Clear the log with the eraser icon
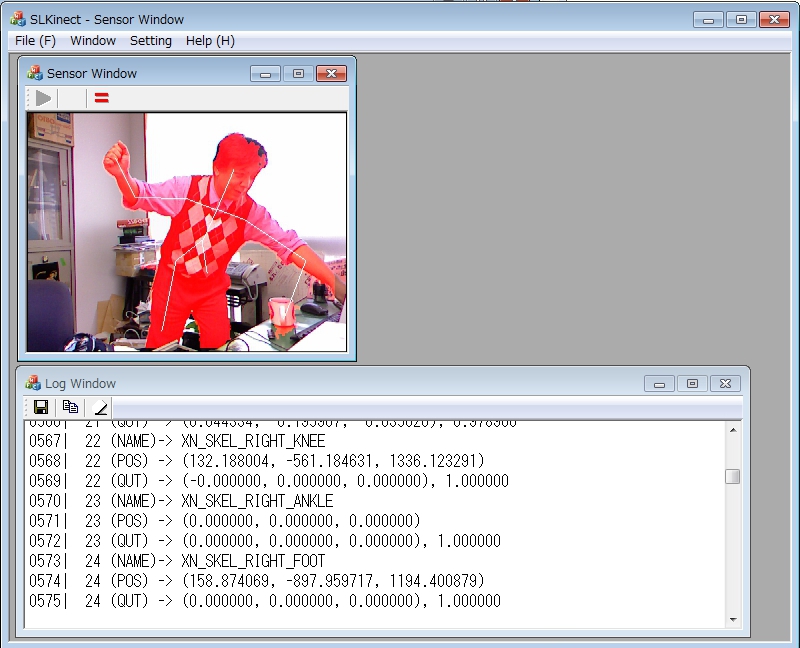Screen dimensions: 800x648 click(x=100, y=407)
